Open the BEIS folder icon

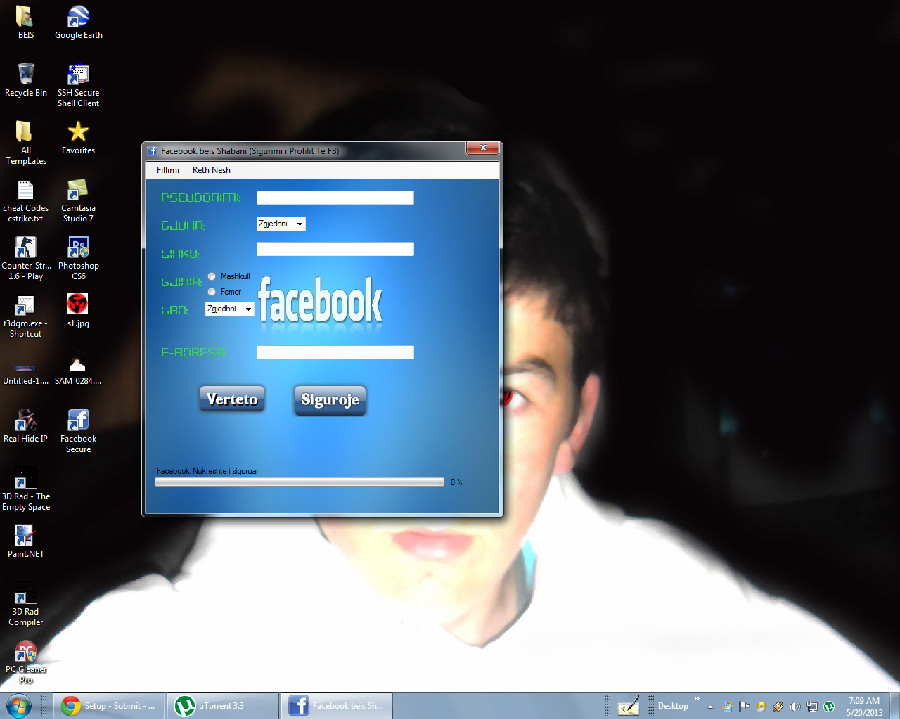pyautogui.click(x=25, y=22)
